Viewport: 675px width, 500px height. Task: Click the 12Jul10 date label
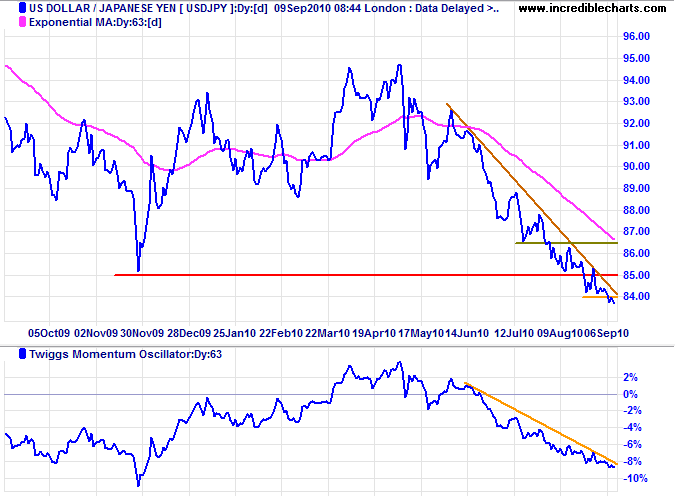point(514,333)
